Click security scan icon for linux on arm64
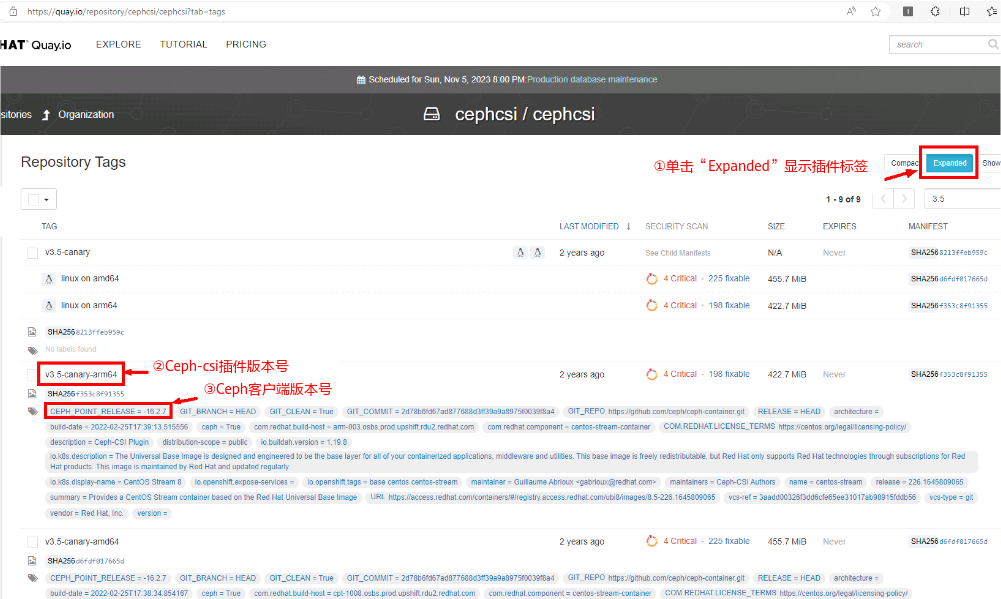 651,306
